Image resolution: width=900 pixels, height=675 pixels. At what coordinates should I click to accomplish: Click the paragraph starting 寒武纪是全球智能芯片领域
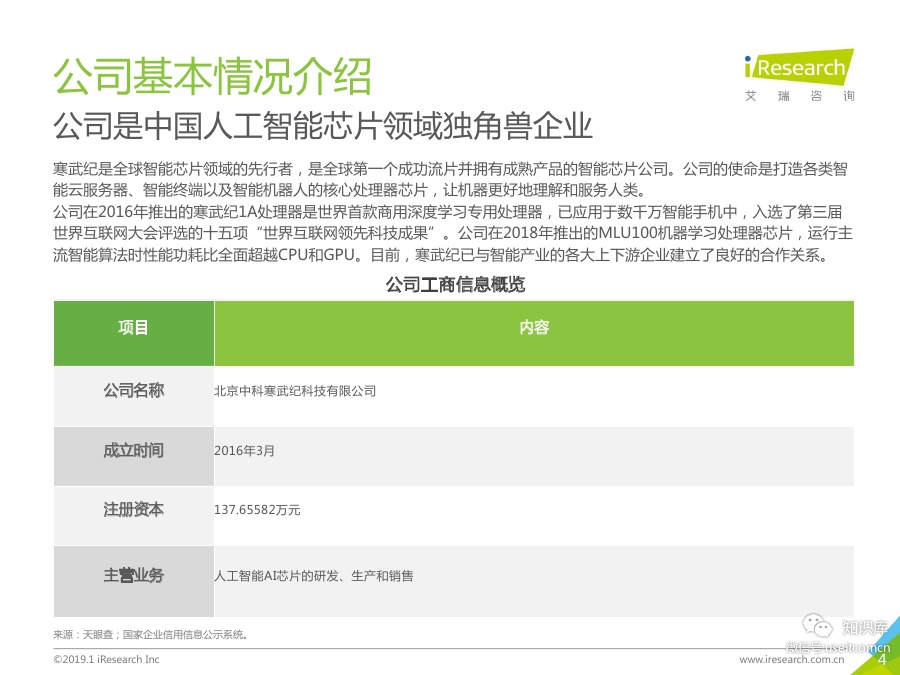451,180
